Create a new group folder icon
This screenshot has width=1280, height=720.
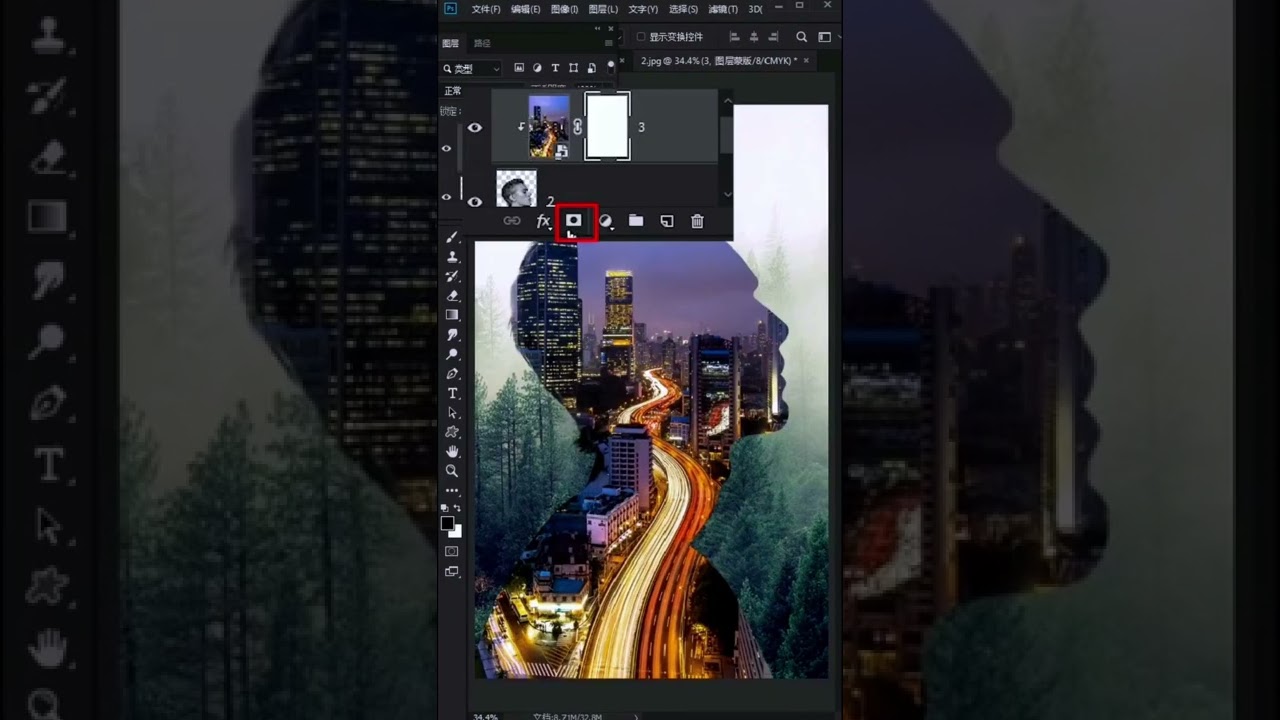[x=636, y=221]
